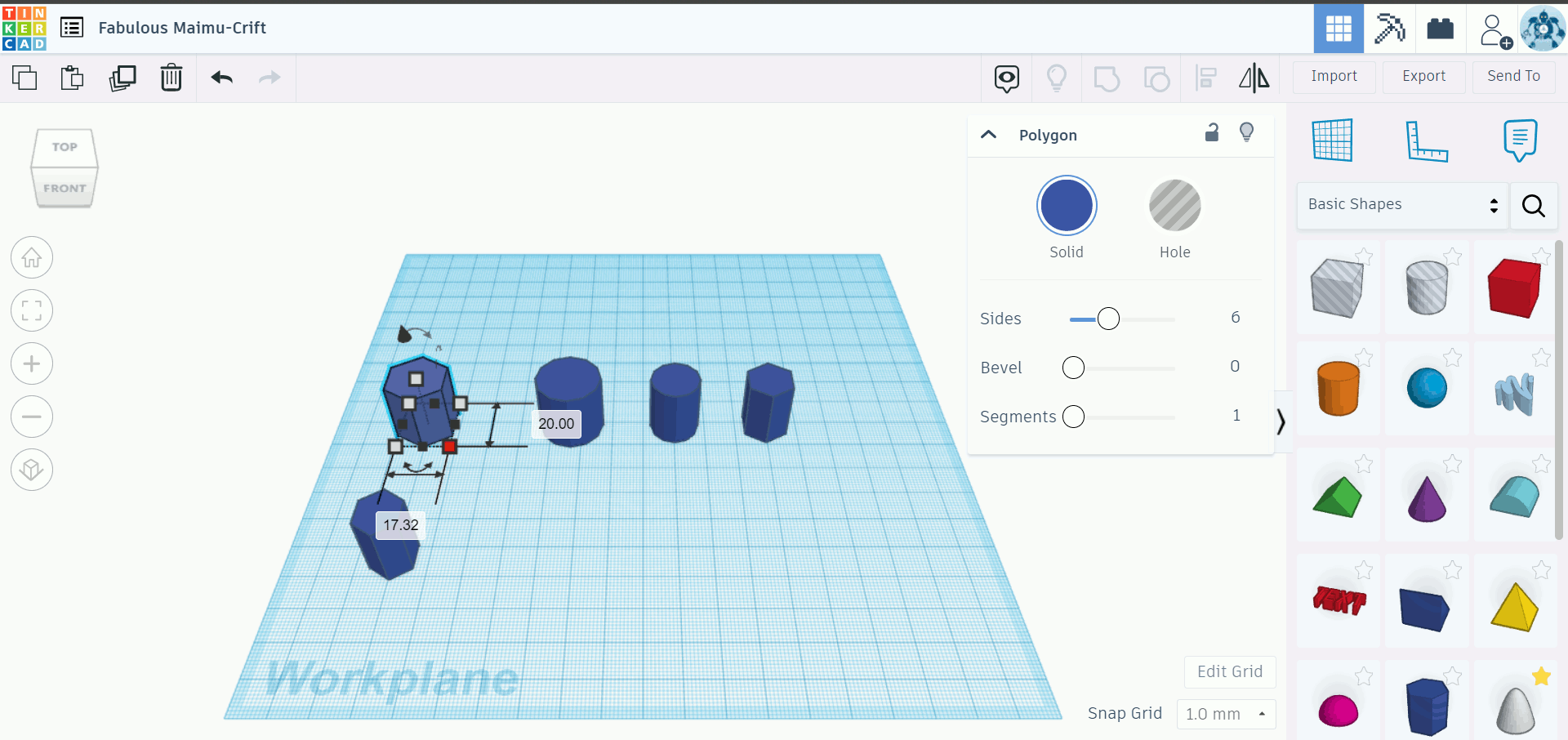Screen dimensions: 1568x740
Task: Click the Mirror/Flip tool icon
Action: 1254,78
